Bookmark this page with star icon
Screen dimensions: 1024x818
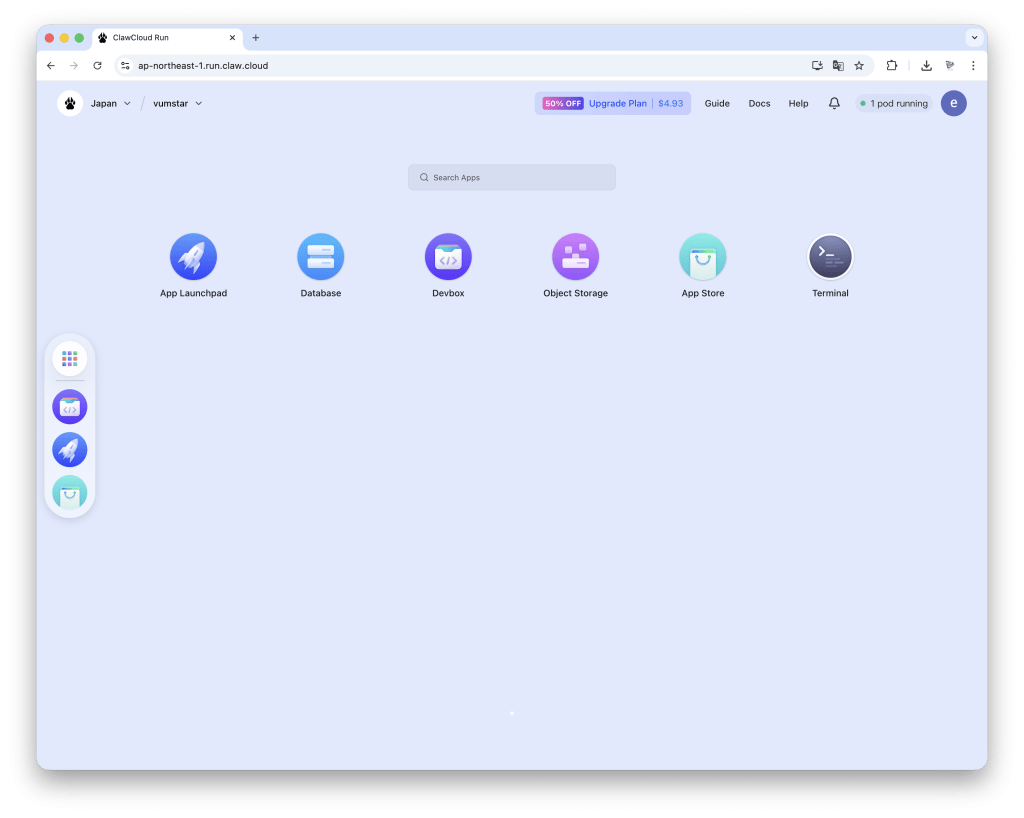(x=859, y=65)
